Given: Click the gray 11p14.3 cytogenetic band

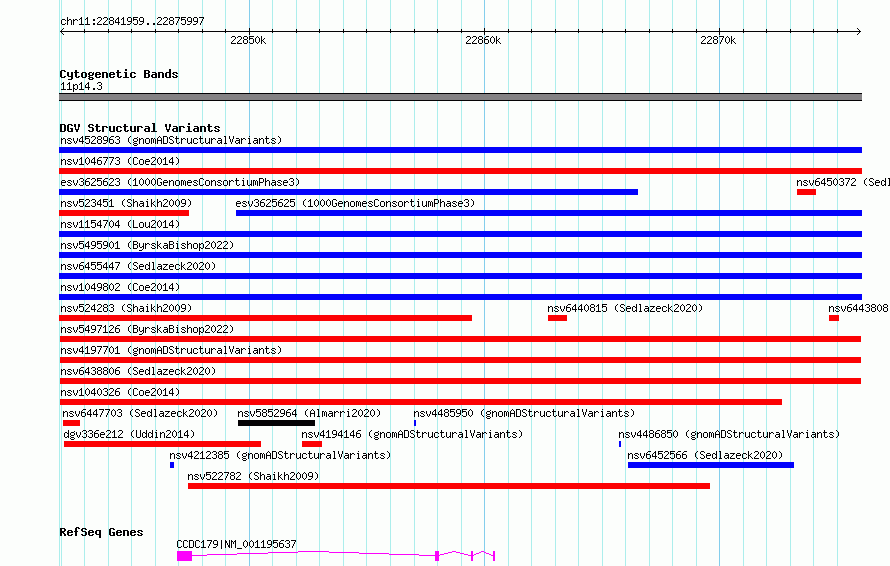Looking at the screenshot, I should point(460,97).
